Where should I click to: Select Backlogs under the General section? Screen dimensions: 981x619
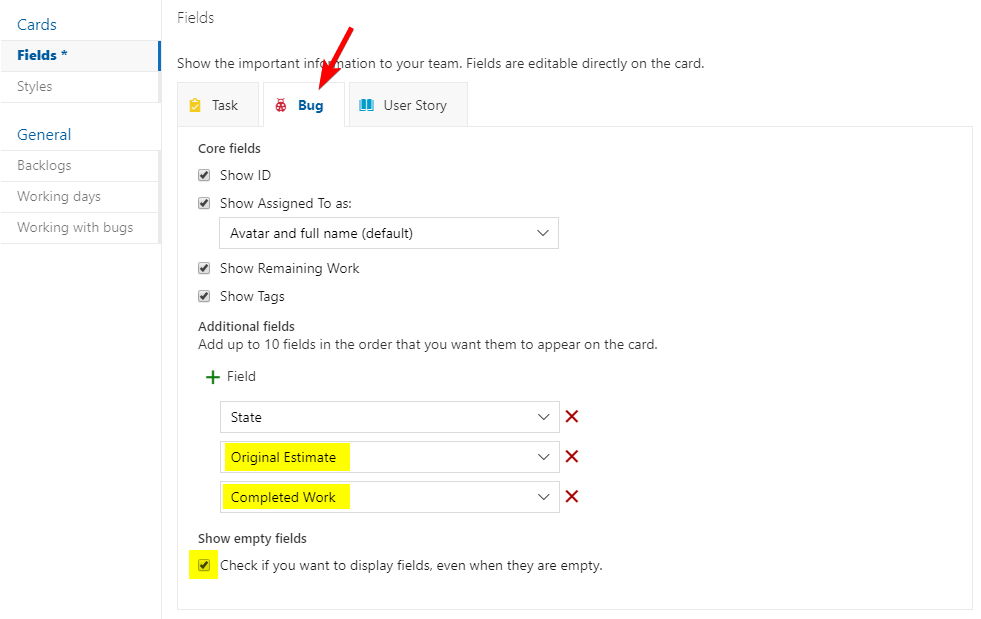point(43,165)
